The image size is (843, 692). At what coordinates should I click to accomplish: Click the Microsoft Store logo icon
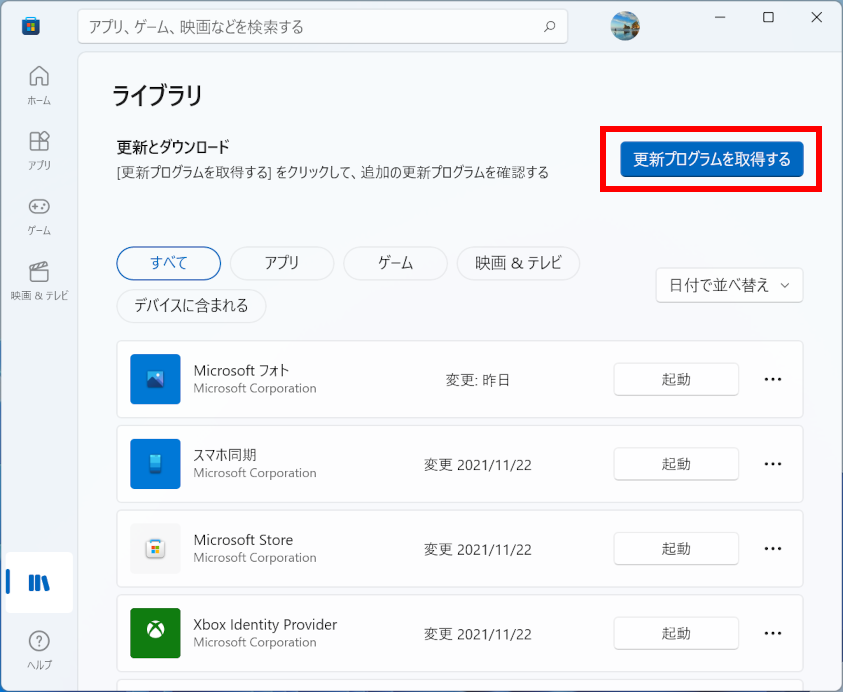pos(31,26)
